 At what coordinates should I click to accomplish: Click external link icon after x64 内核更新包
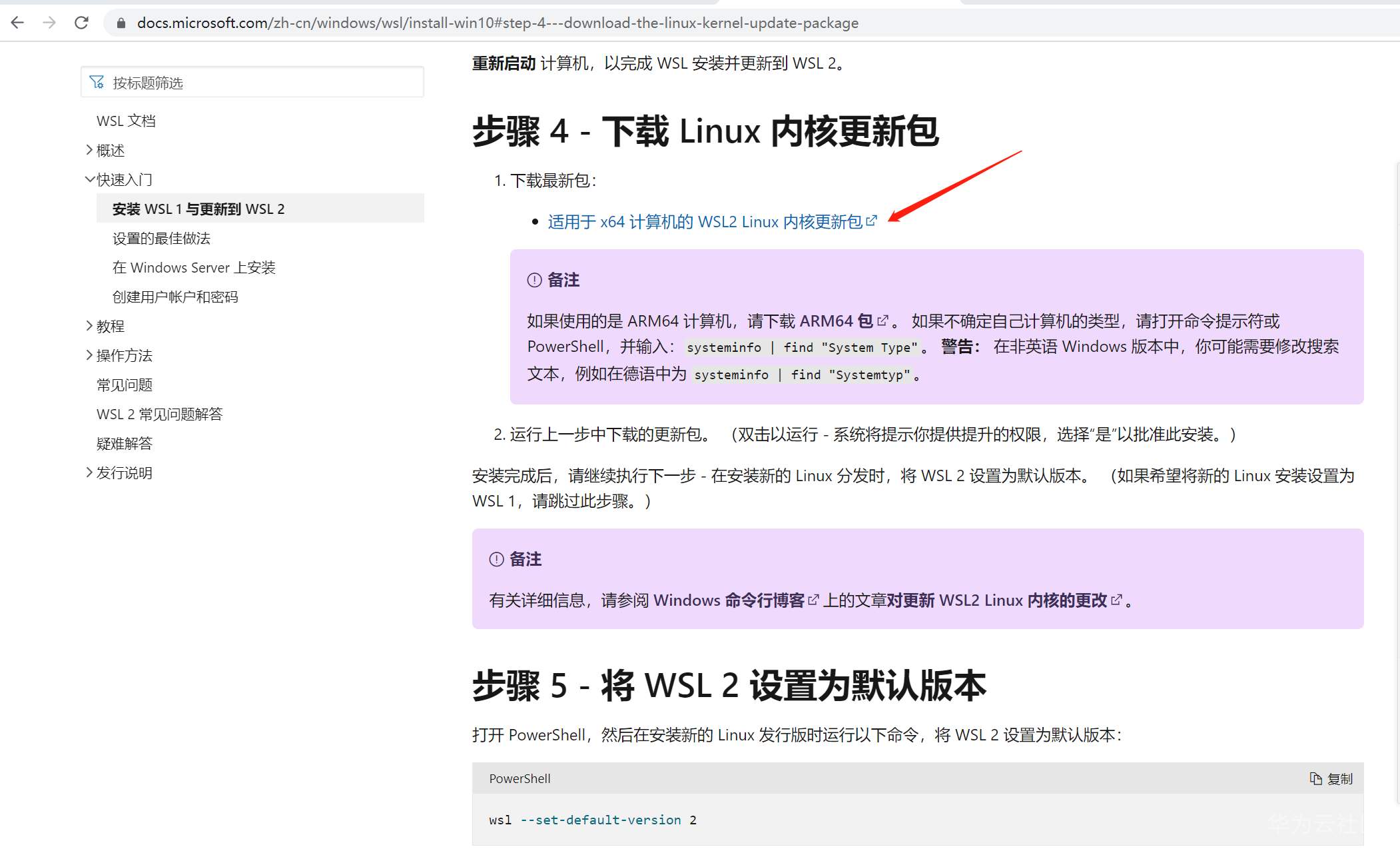(871, 221)
